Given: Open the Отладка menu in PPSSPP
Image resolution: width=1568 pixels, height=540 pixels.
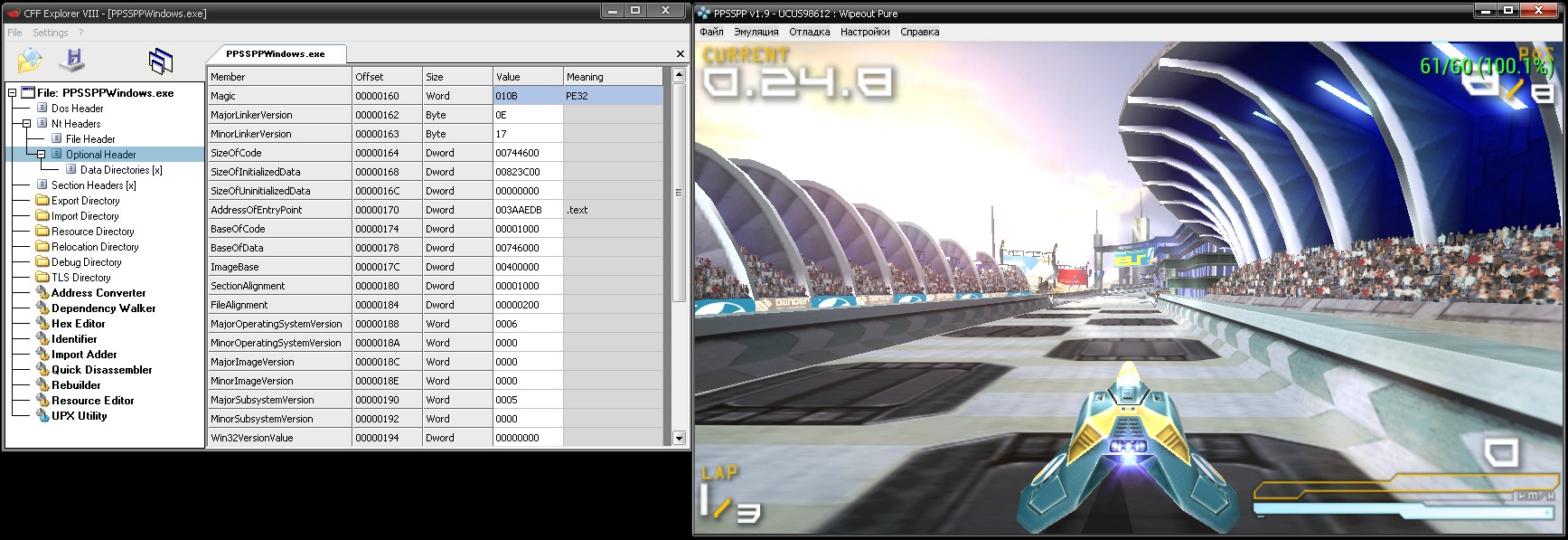Looking at the screenshot, I should tap(810, 32).
